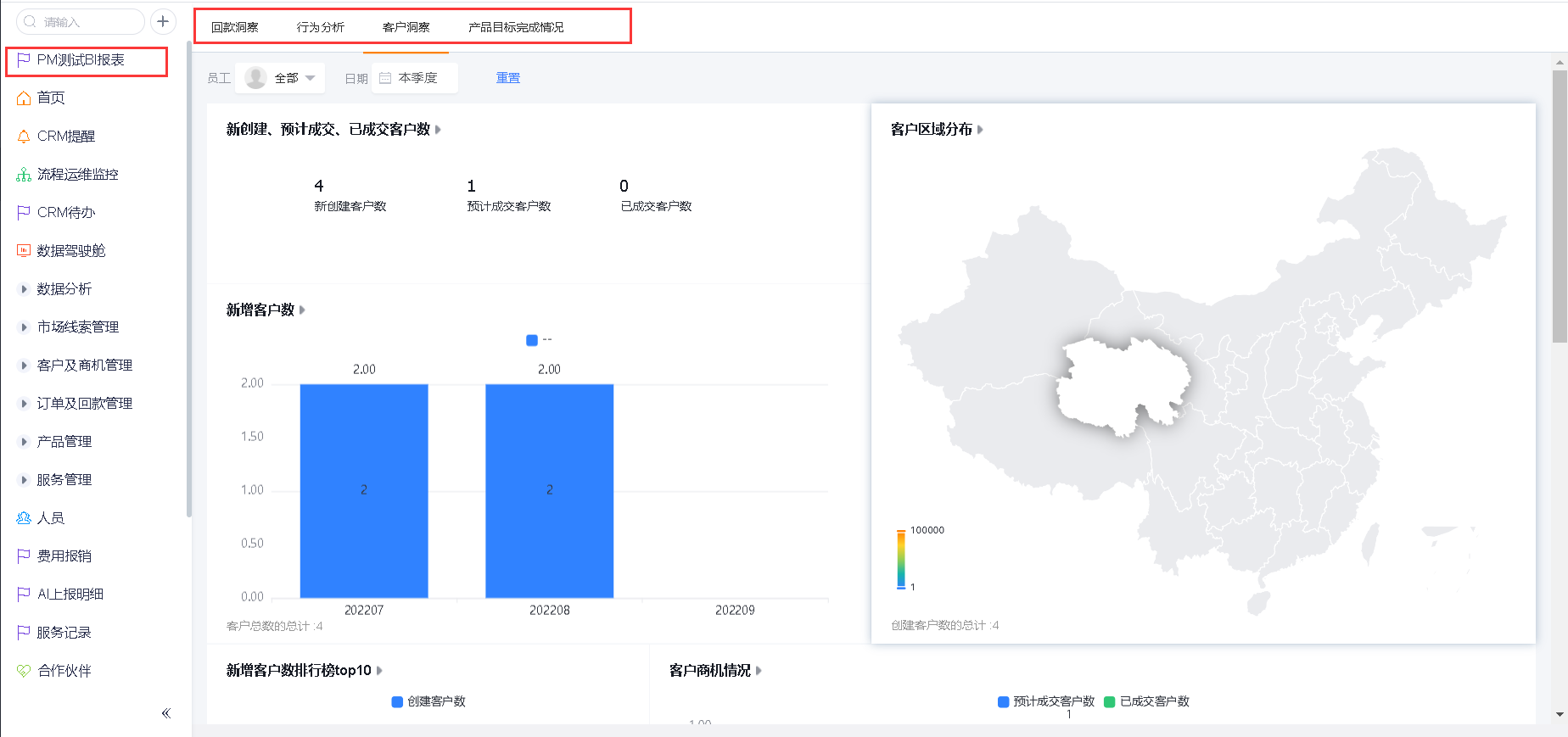This screenshot has height=737, width=1568.
Task: Click the 数据驾驶舱 dashboard icon
Action: pyautogui.click(x=24, y=251)
